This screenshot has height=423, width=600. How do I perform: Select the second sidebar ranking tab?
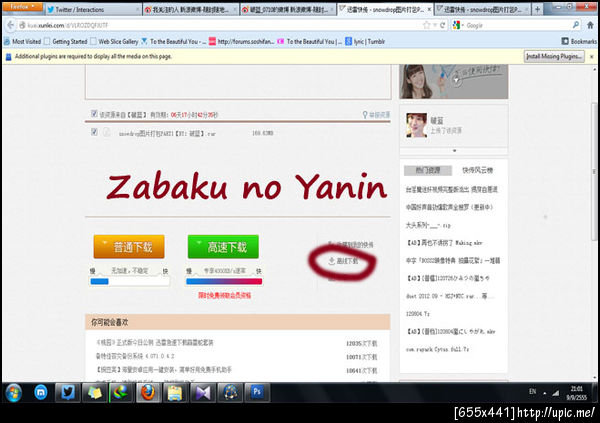point(477,170)
